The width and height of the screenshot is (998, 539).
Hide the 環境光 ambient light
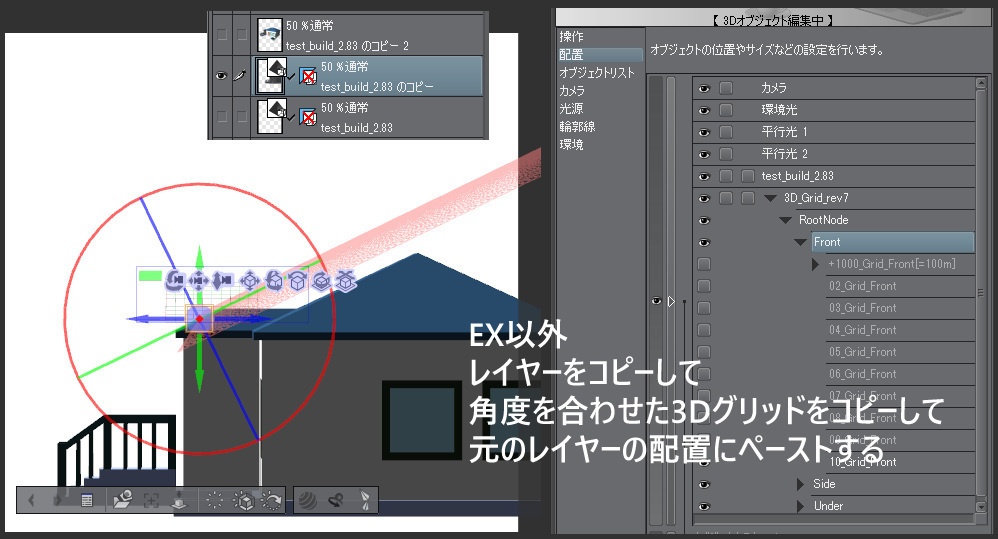704,110
